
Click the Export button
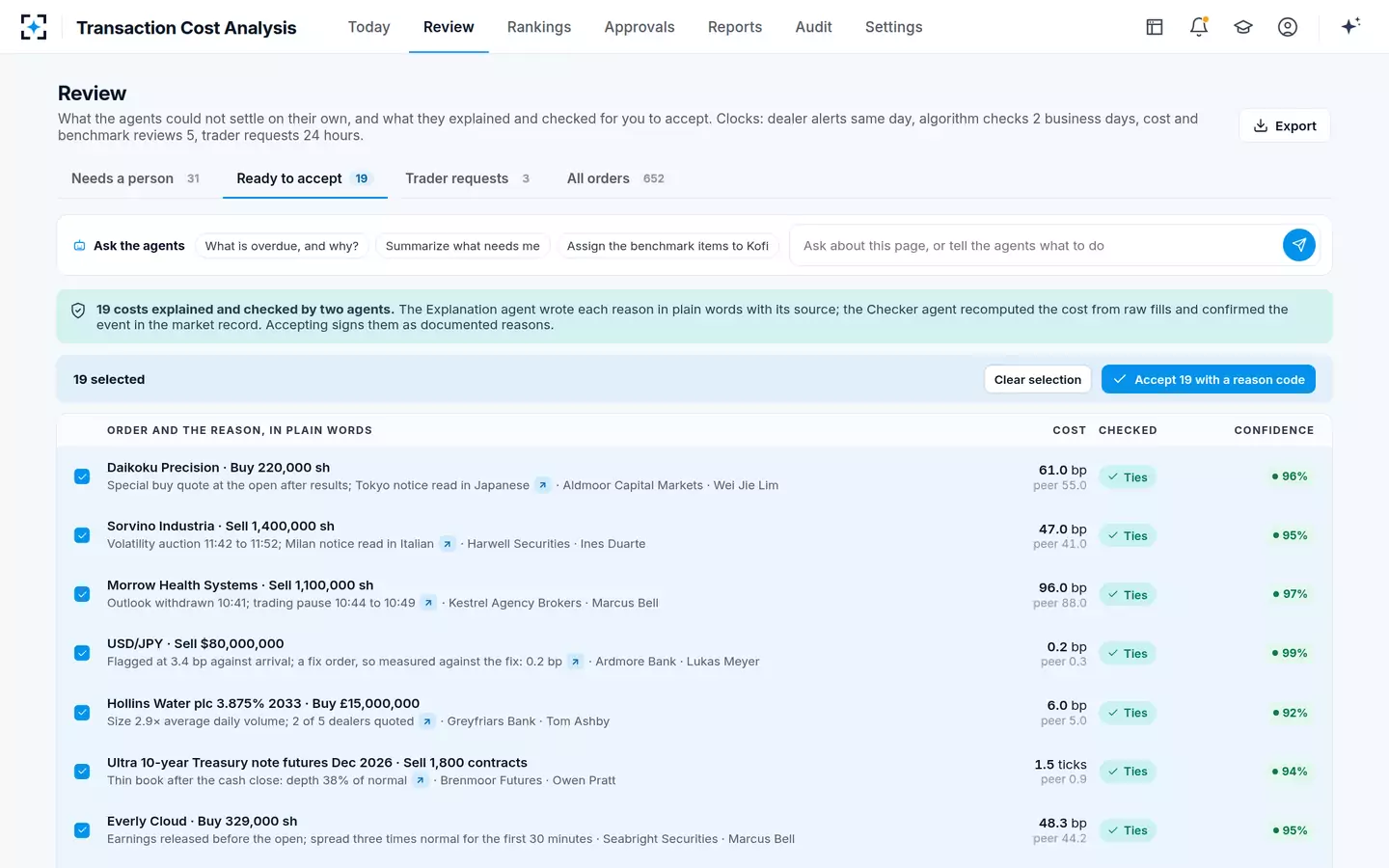tap(1285, 125)
